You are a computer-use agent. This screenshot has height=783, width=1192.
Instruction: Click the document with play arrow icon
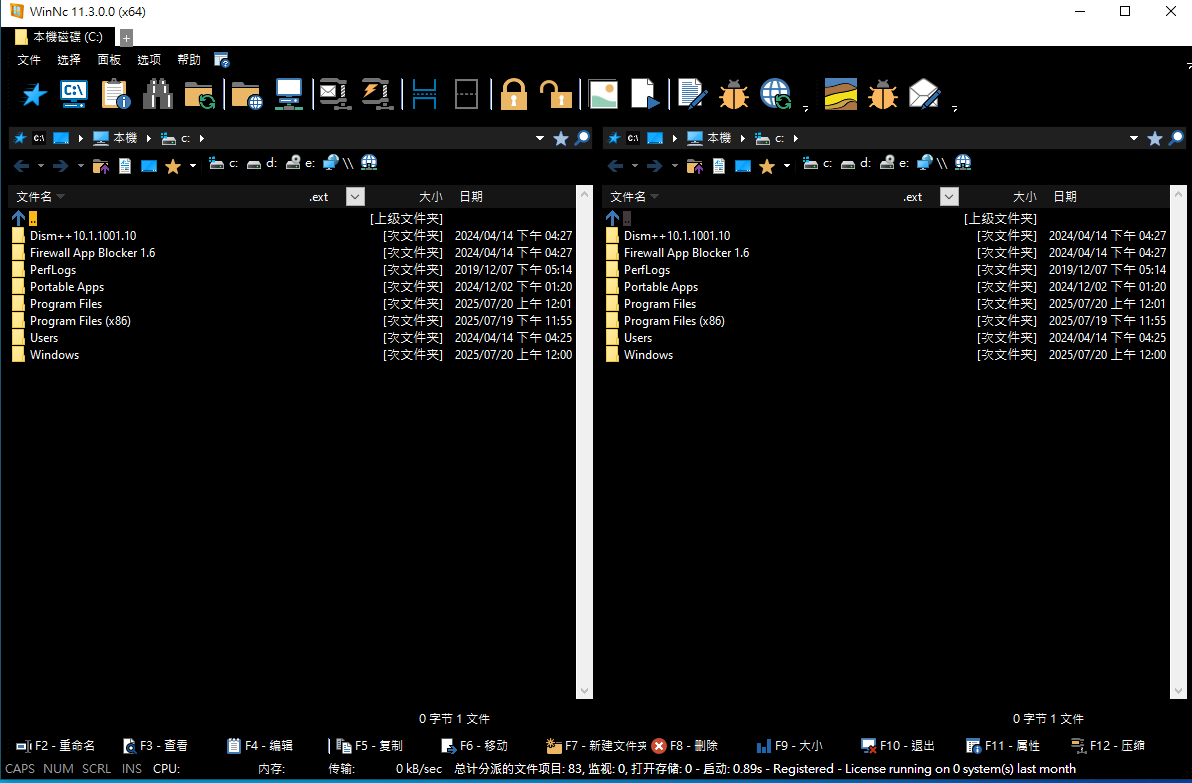tap(645, 94)
